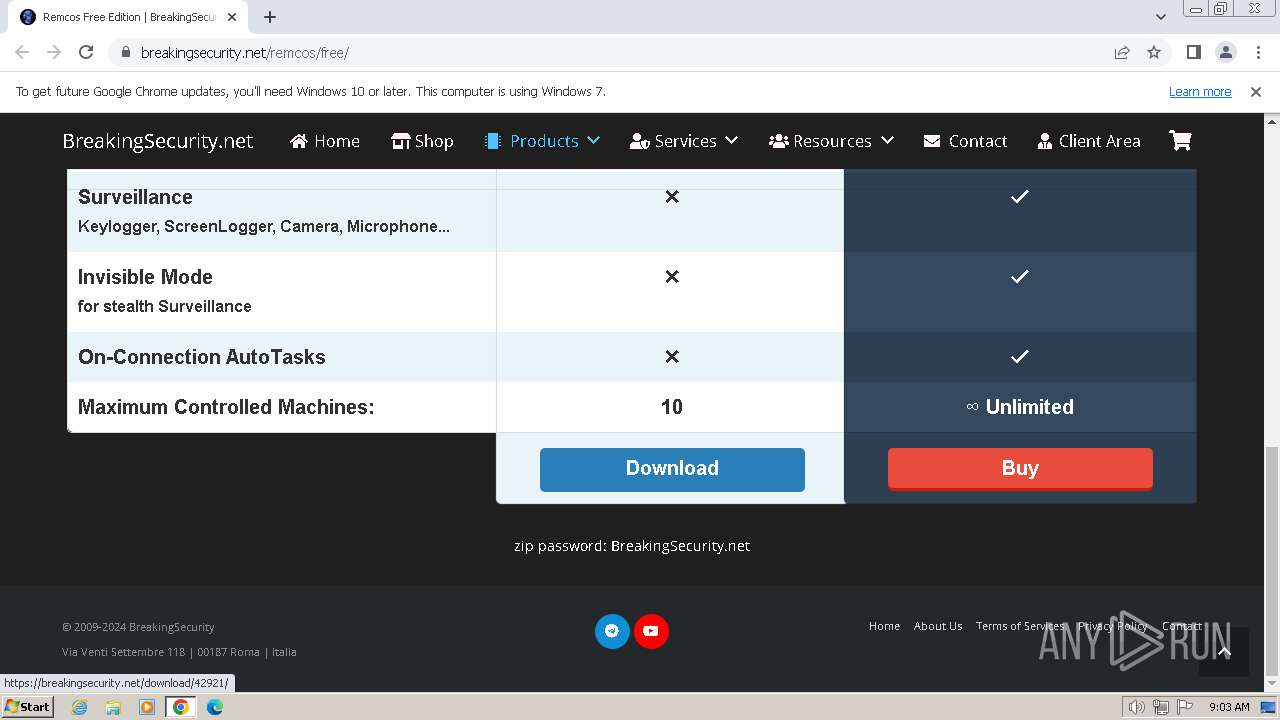This screenshot has width=1280, height=720.
Task: Open a new tab with plus icon
Action: (x=270, y=16)
